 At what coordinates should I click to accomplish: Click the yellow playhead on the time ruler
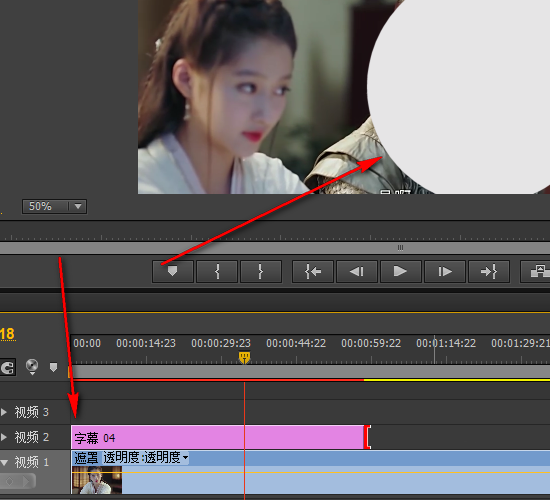(x=244, y=358)
